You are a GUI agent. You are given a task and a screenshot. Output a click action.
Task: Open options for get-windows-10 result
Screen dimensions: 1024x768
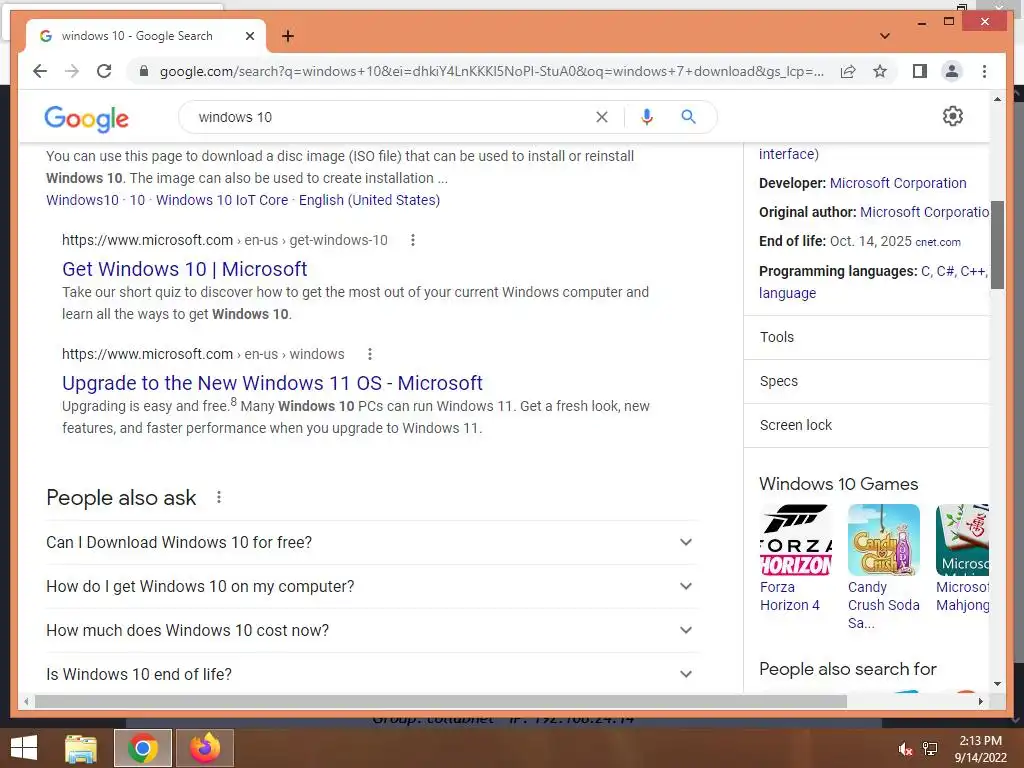412,240
